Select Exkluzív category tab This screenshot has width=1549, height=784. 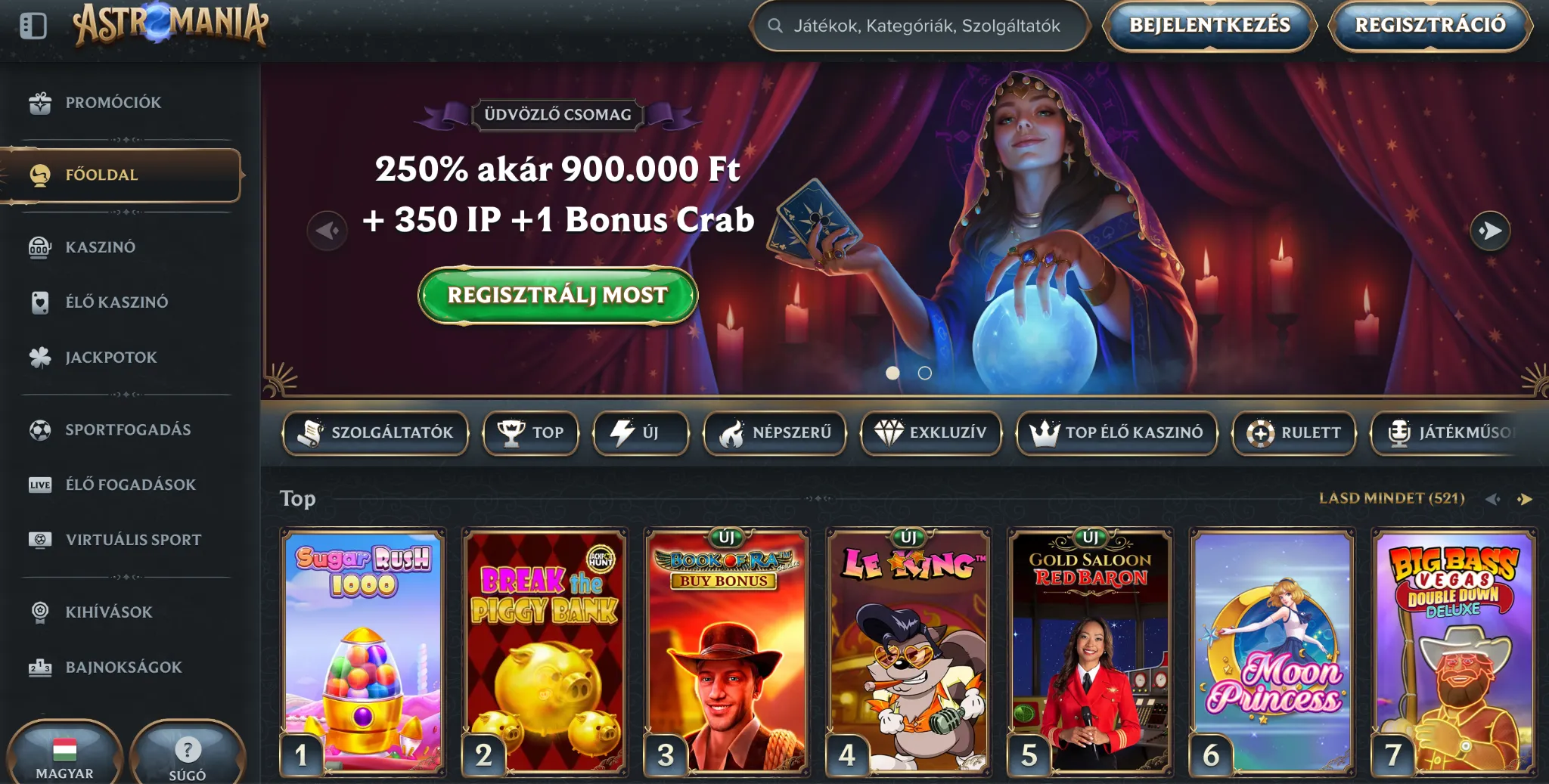[931, 432]
